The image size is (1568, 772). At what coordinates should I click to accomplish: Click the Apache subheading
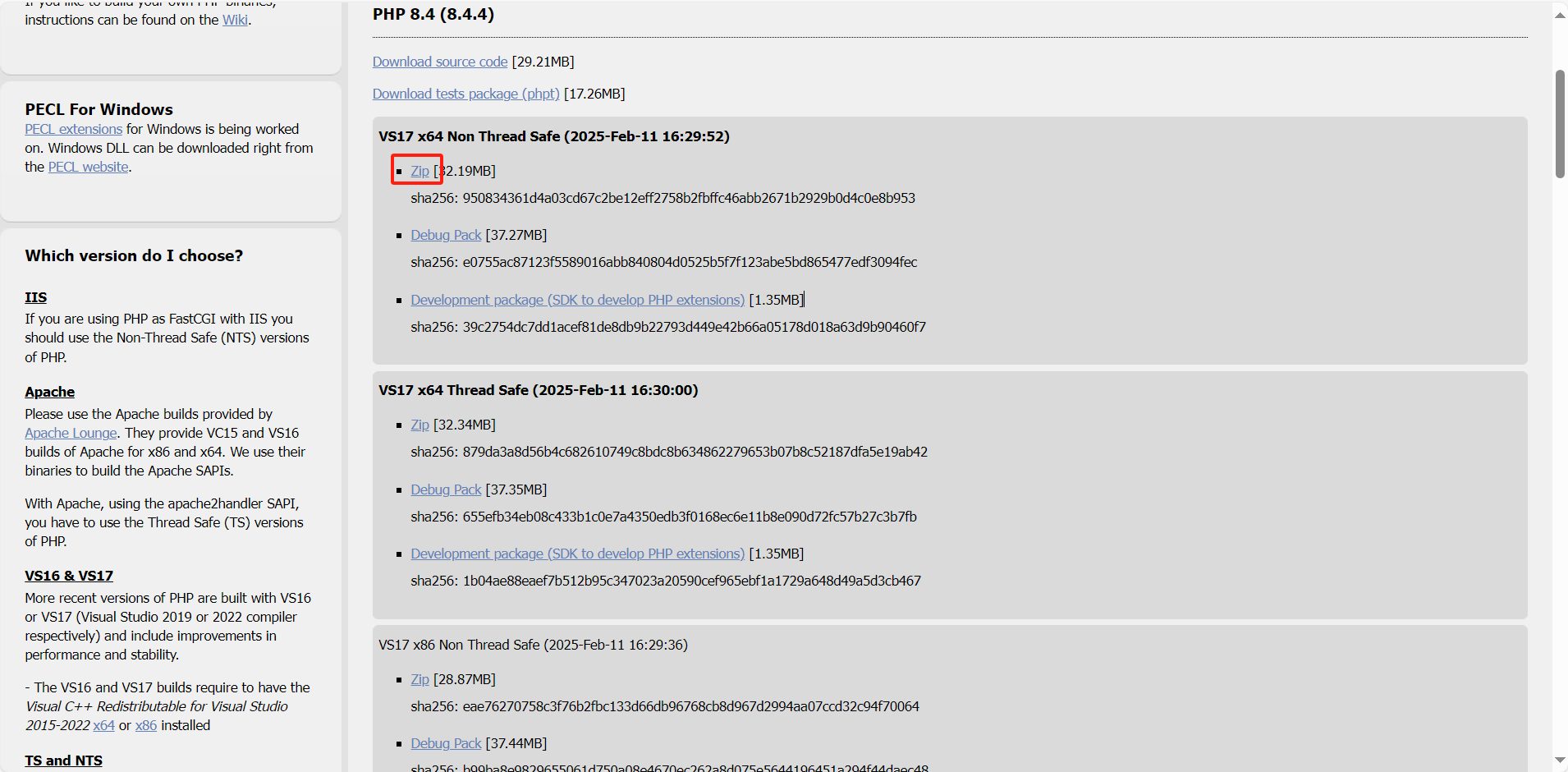(49, 392)
